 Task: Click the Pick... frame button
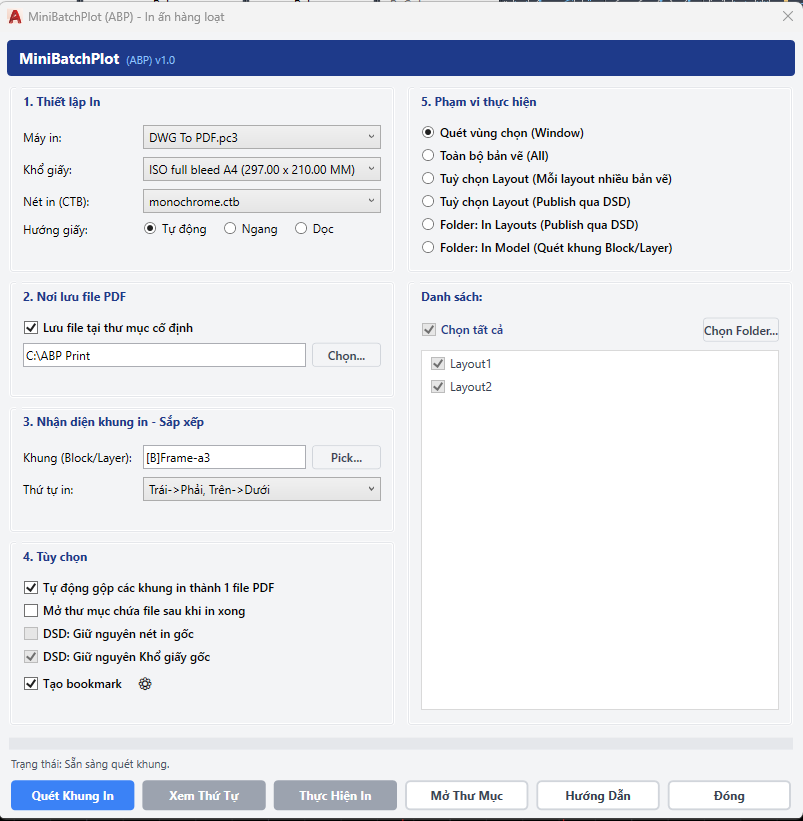tap(347, 458)
